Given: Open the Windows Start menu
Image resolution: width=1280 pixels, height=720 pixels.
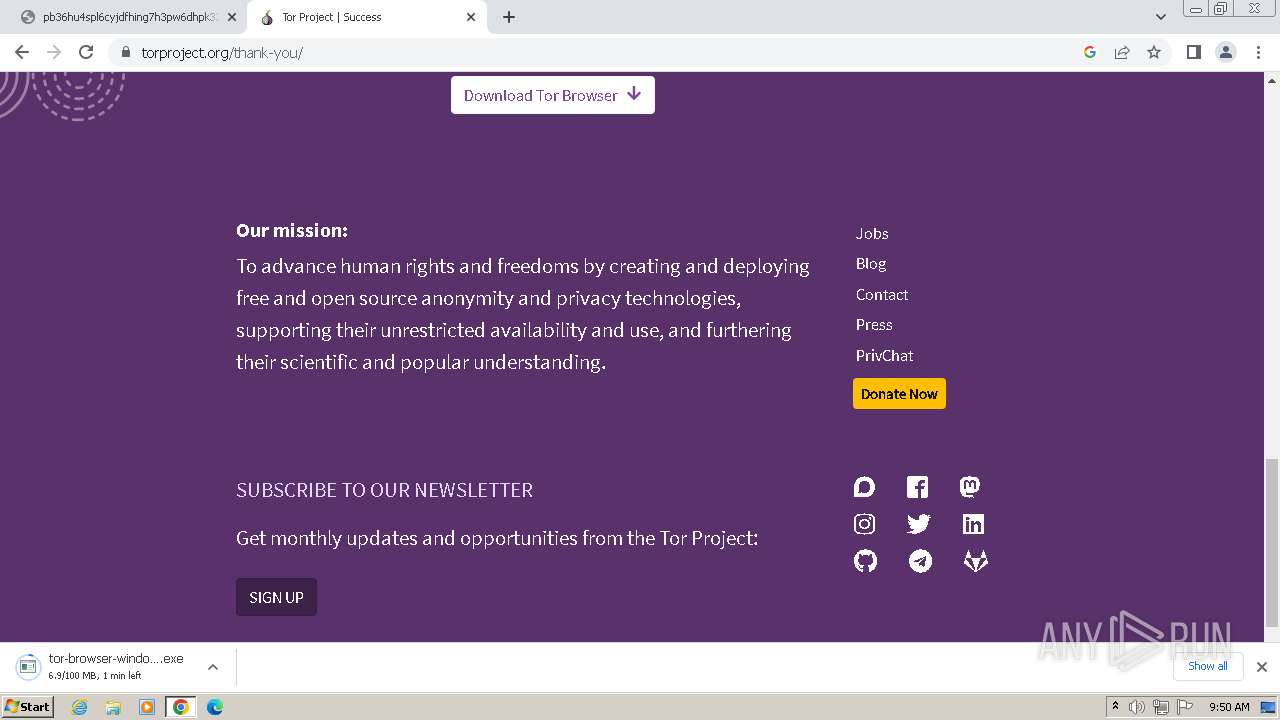Looking at the screenshot, I should coord(28,707).
